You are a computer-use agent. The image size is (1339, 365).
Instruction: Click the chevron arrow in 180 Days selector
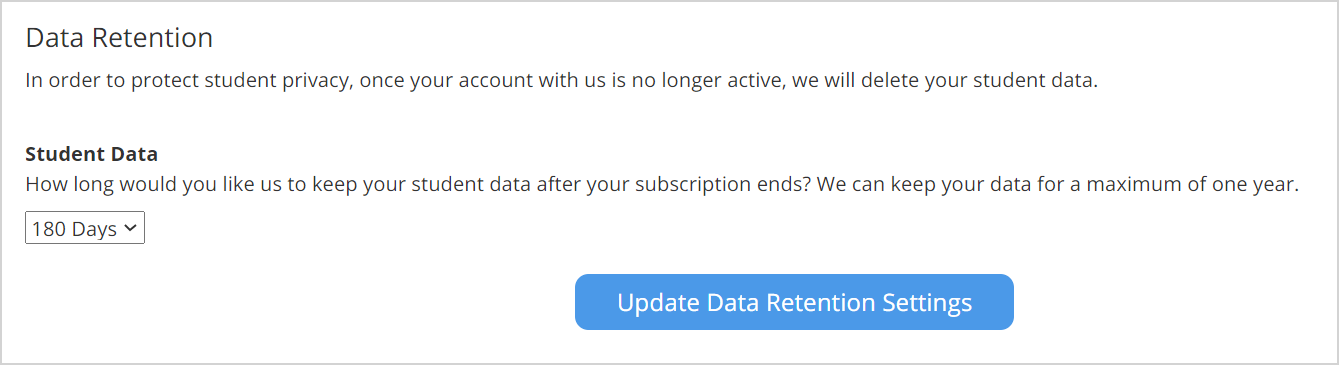(131, 229)
